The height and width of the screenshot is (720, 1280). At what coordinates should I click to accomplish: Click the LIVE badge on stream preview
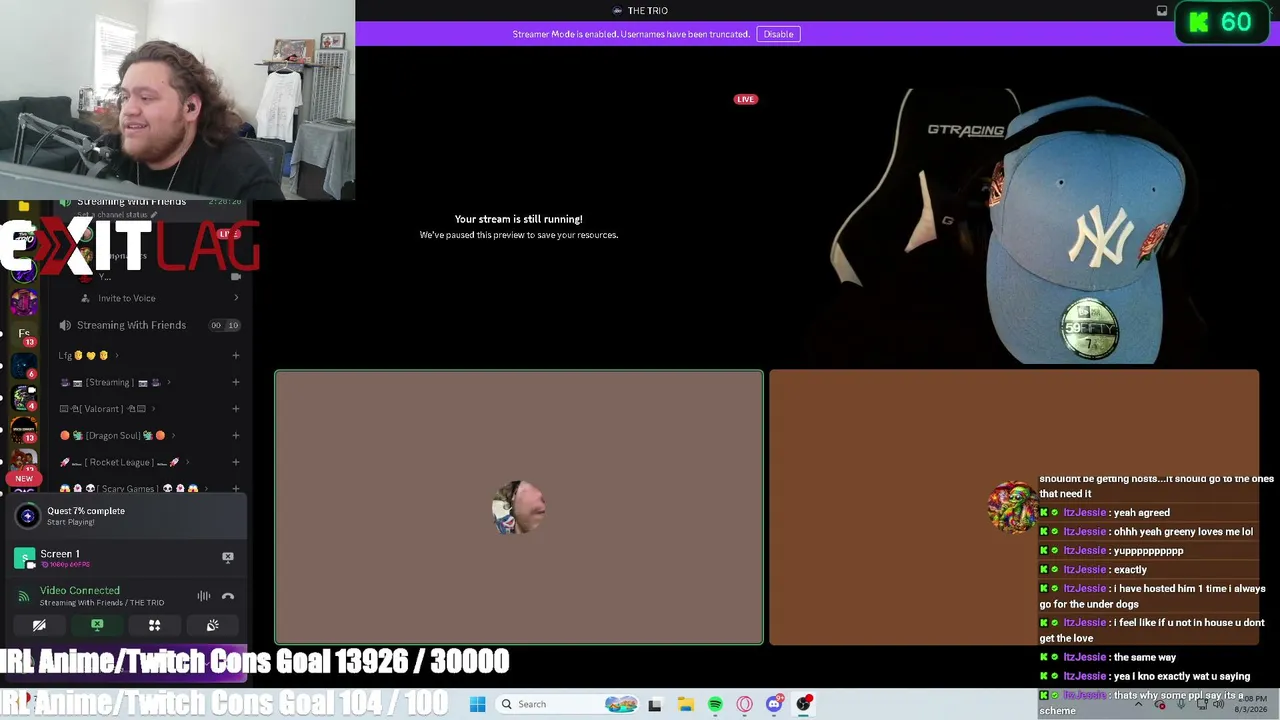pos(745,99)
